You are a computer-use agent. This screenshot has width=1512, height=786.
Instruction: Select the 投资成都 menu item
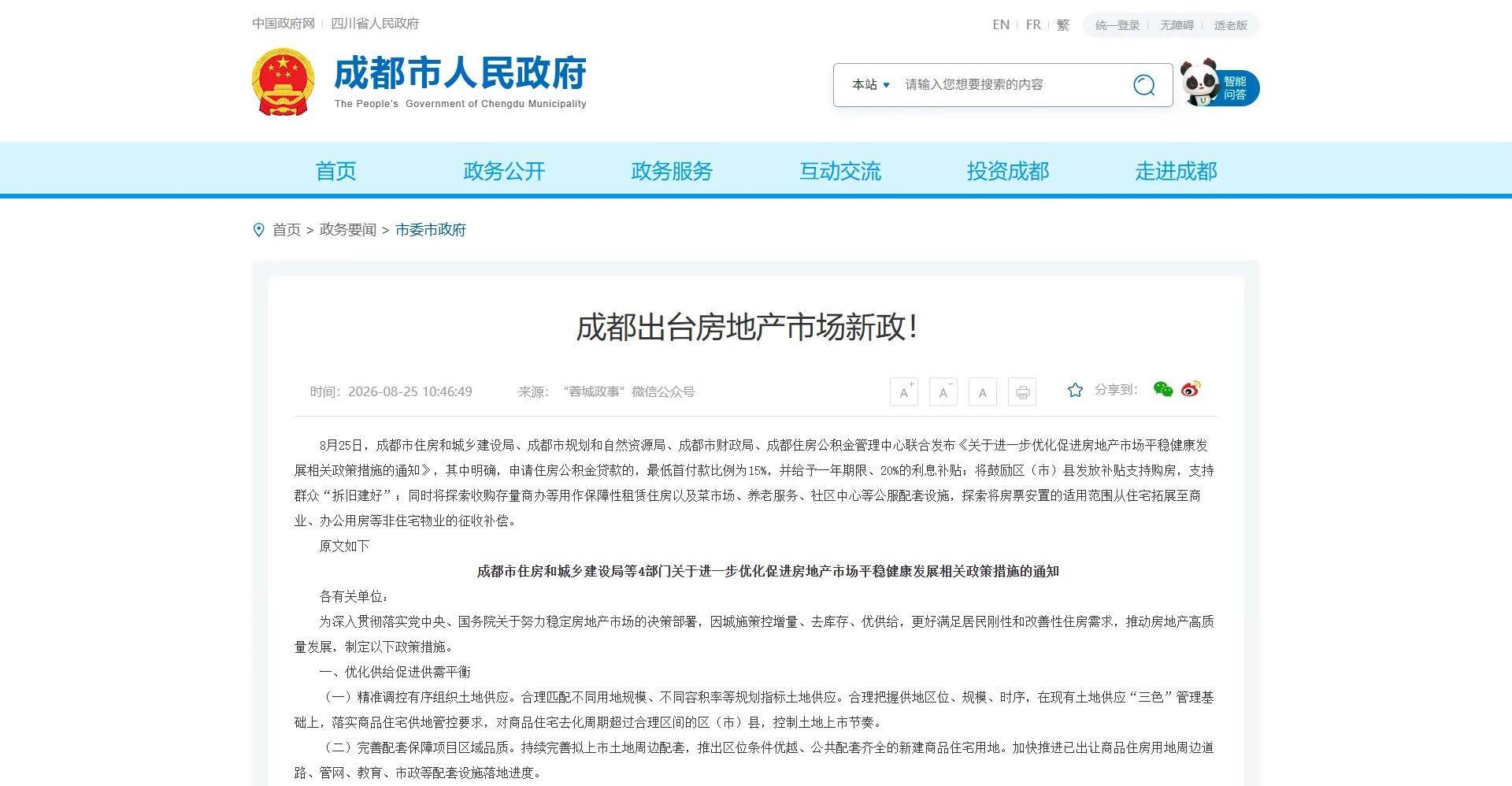pos(1008,171)
